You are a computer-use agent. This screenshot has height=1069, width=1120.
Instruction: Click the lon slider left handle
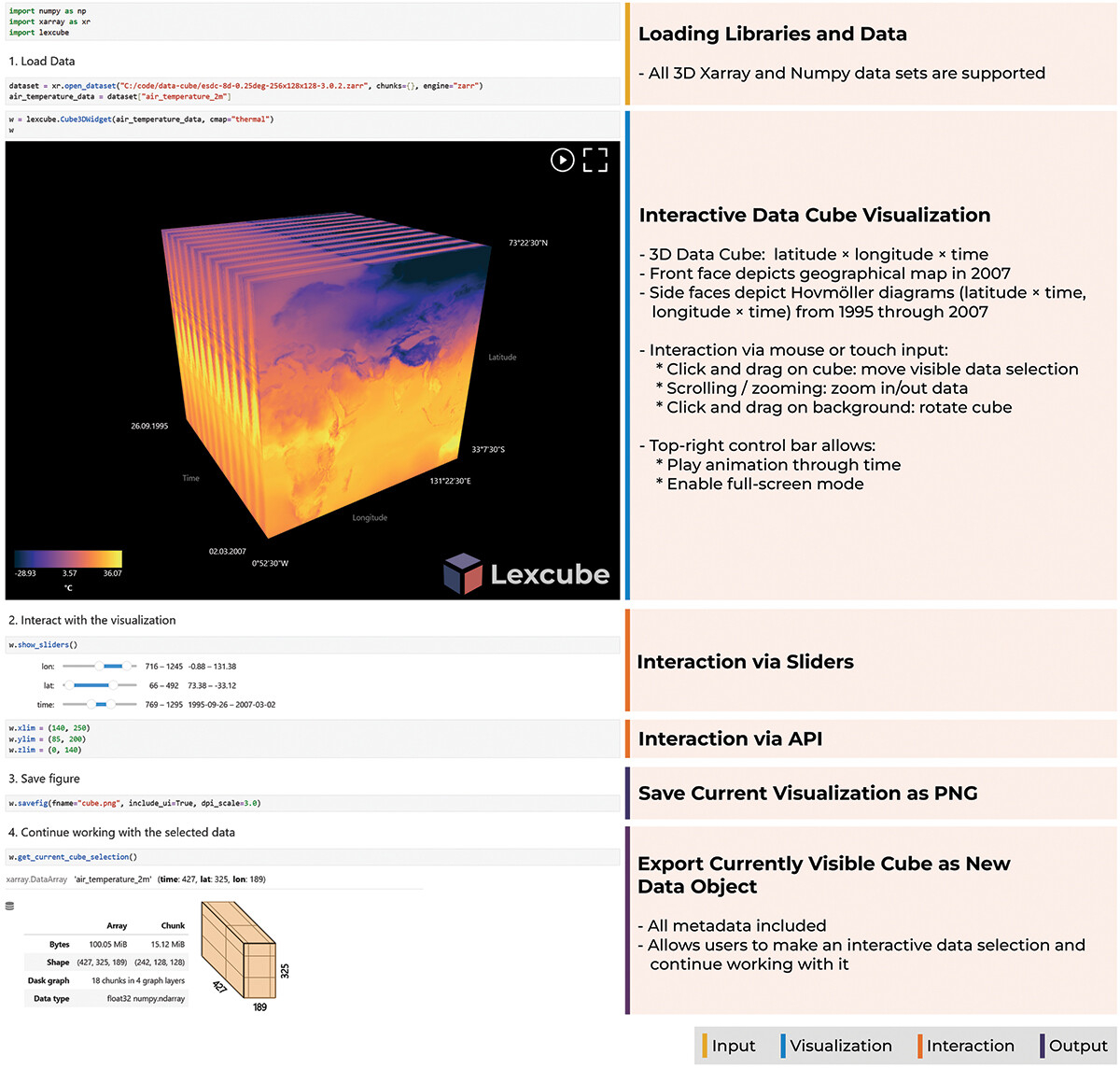tap(99, 667)
